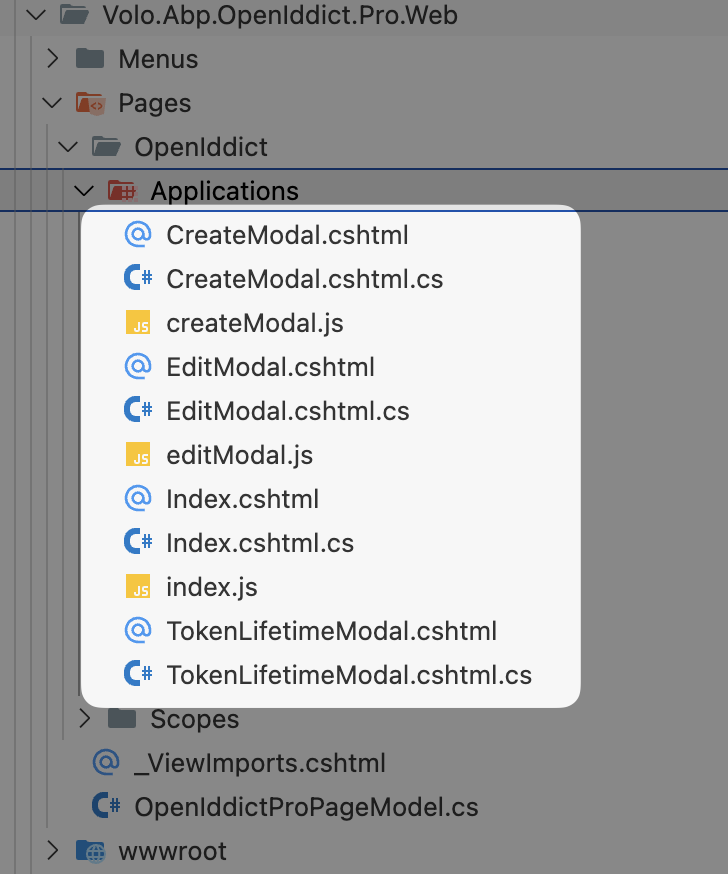
Task: Click the C# icon beside Index.cshtml.cs
Action: coord(137,543)
